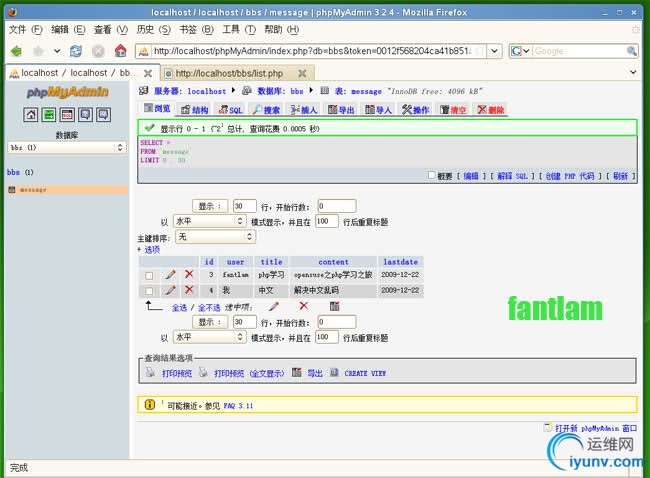Screen dimensions: 650x478
Task: Open the 插入 (Insert) tab
Action: coord(304,109)
